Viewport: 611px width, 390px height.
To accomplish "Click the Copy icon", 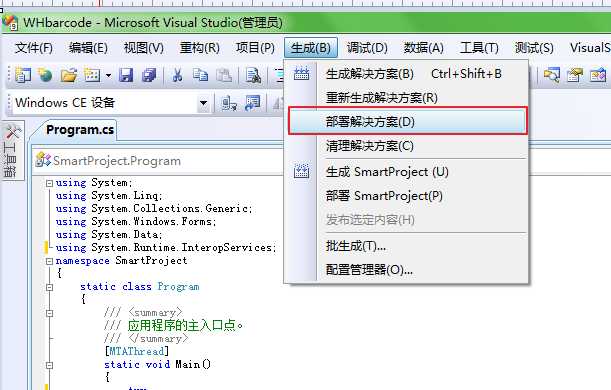I will coord(200,75).
